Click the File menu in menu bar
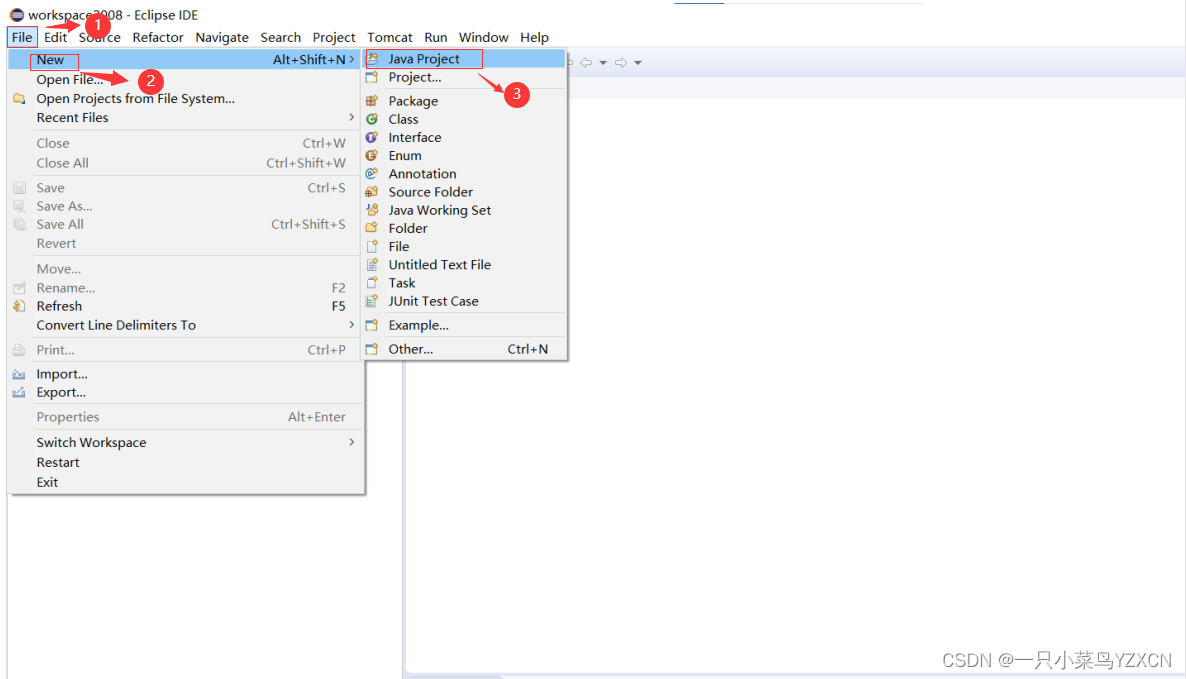Viewport: 1186px width, 679px height. (22, 37)
